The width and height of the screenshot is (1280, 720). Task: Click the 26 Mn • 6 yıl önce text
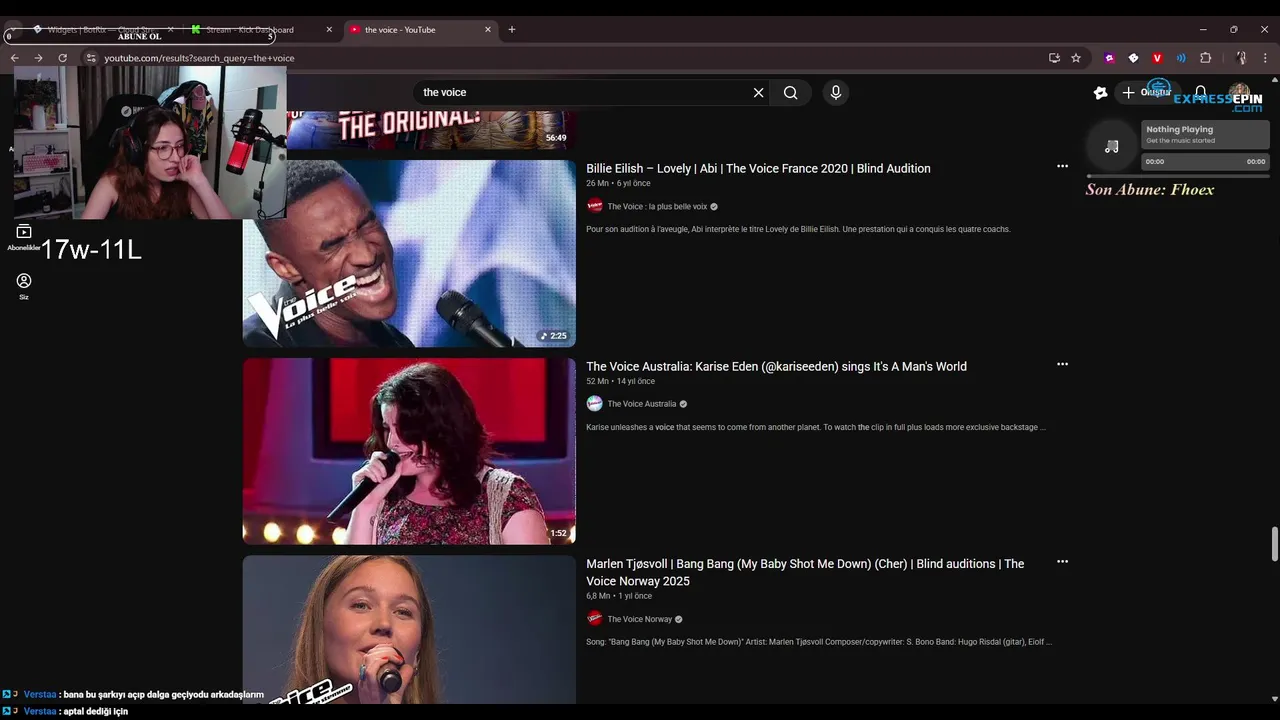pos(618,184)
